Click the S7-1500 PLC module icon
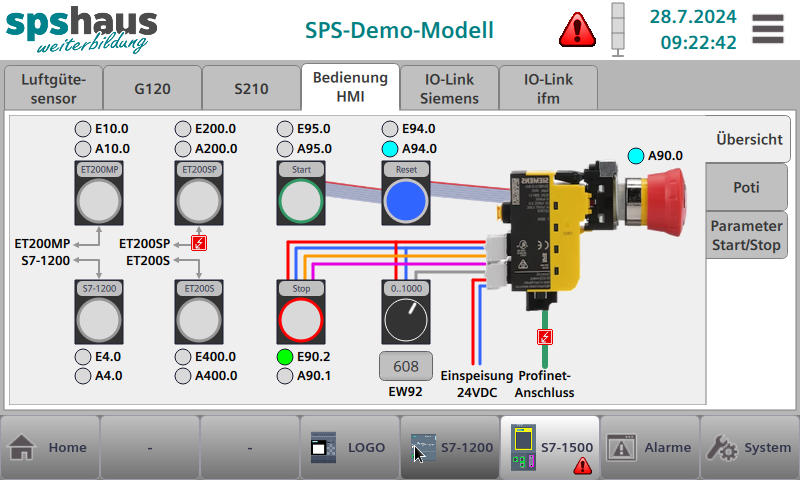This screenshot has width=800, height=480. coord(523,447)
